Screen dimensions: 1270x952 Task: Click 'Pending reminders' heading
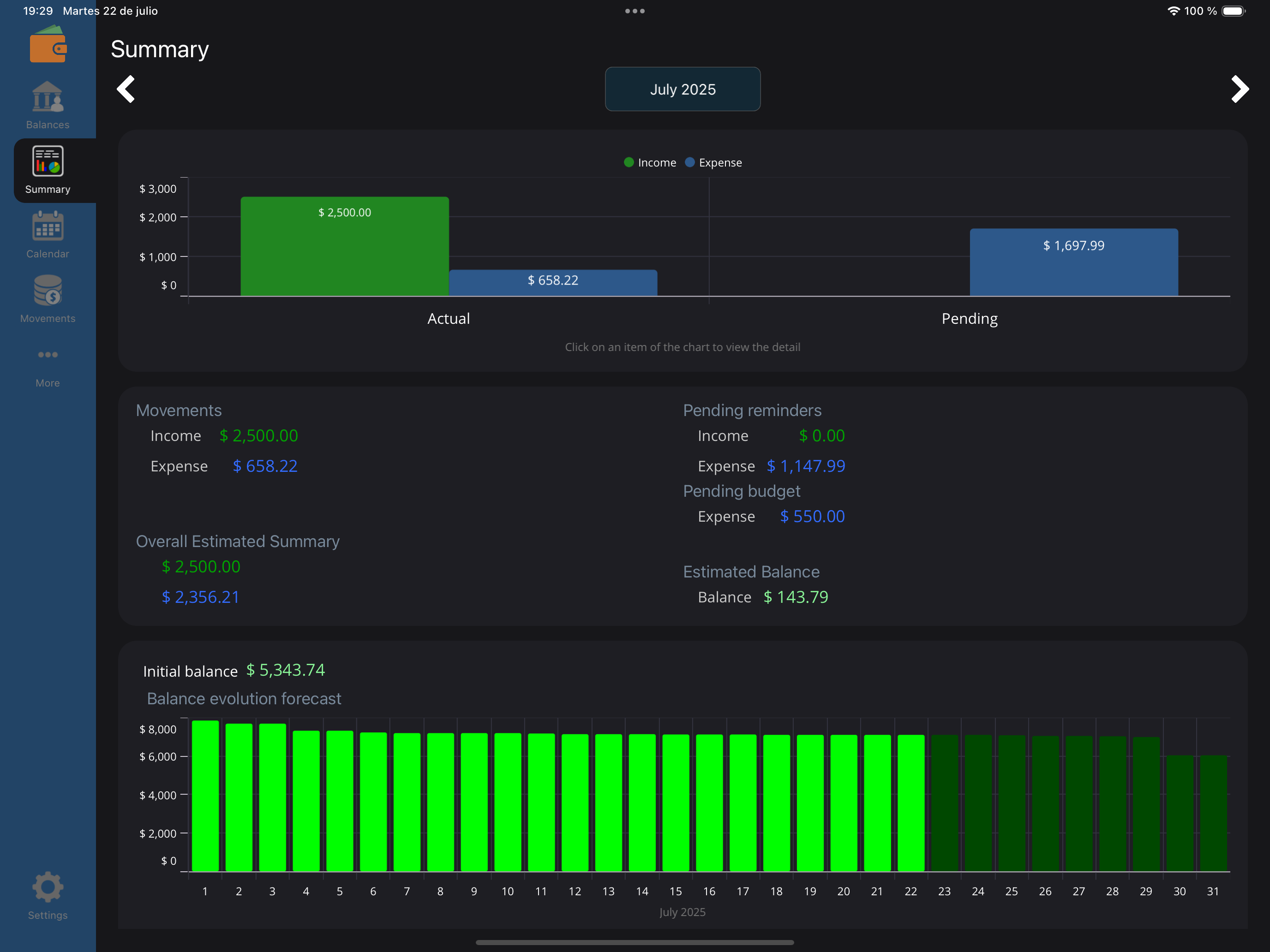(x=752, y=411)
